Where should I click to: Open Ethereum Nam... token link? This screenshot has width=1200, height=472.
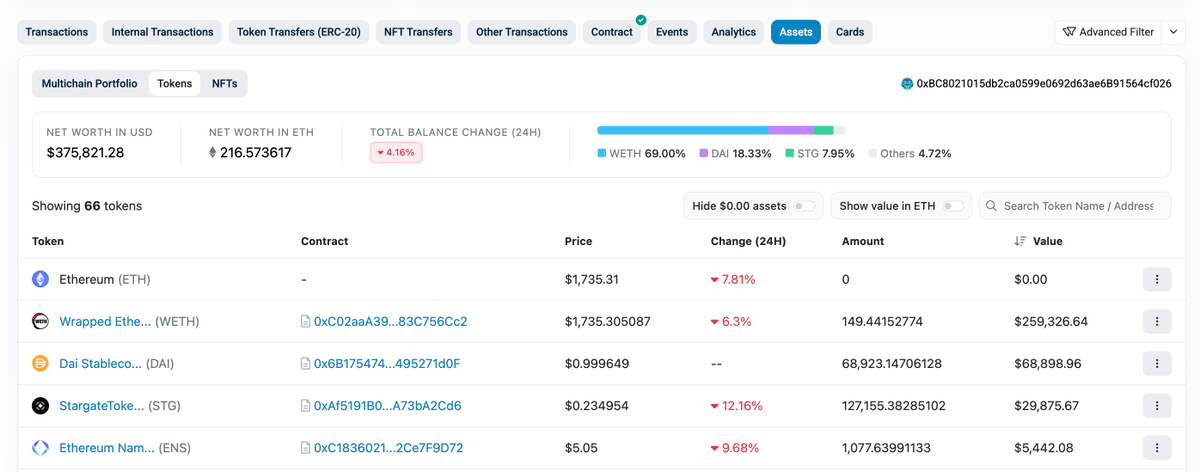[x=107, y=448]
